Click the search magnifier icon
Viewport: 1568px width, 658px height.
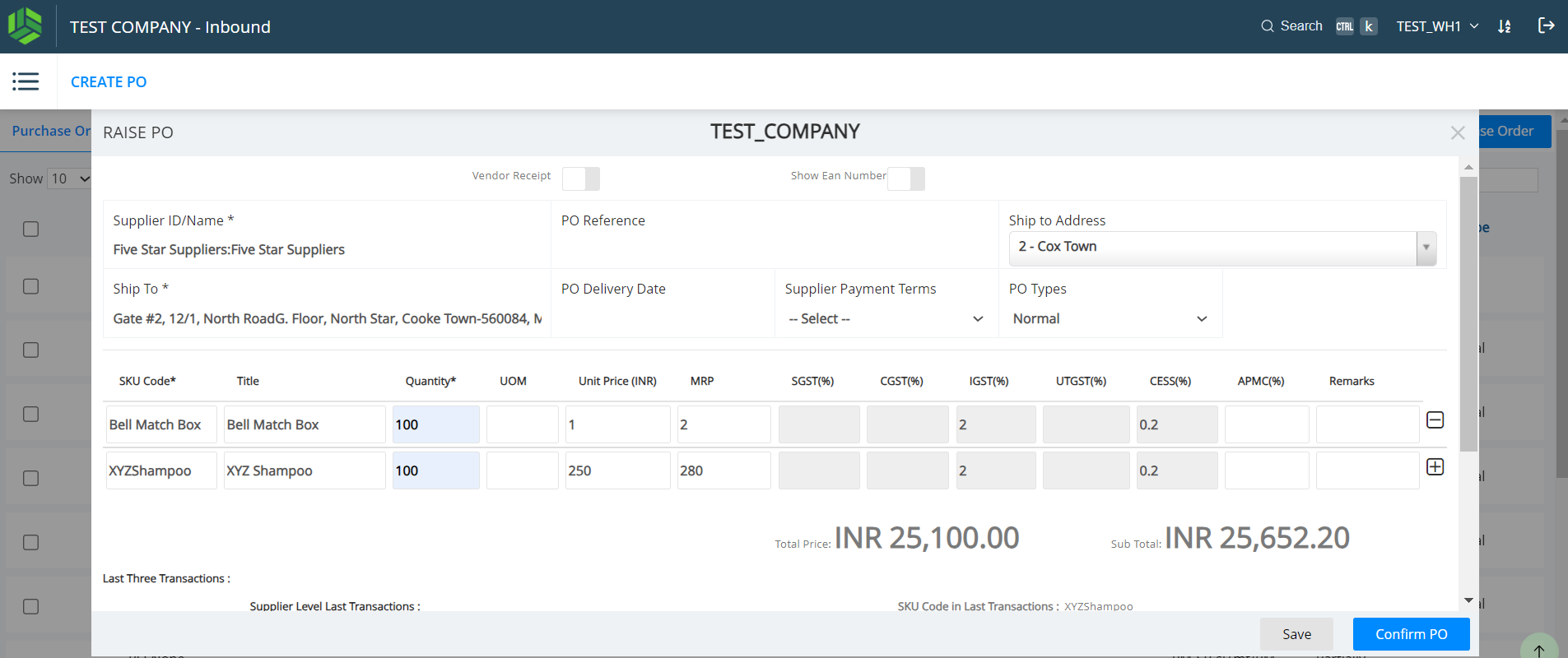tap(1267, 26)
